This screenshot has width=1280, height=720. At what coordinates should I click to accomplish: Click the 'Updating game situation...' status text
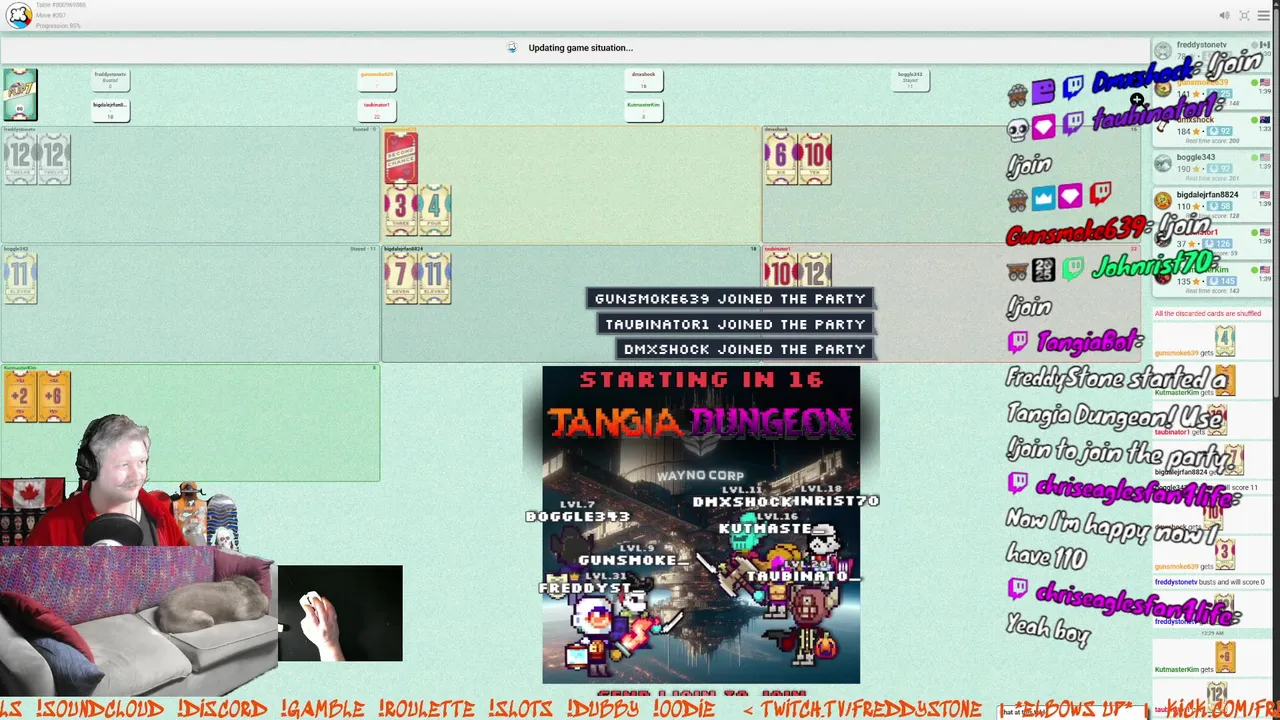(x=580, y=48)
